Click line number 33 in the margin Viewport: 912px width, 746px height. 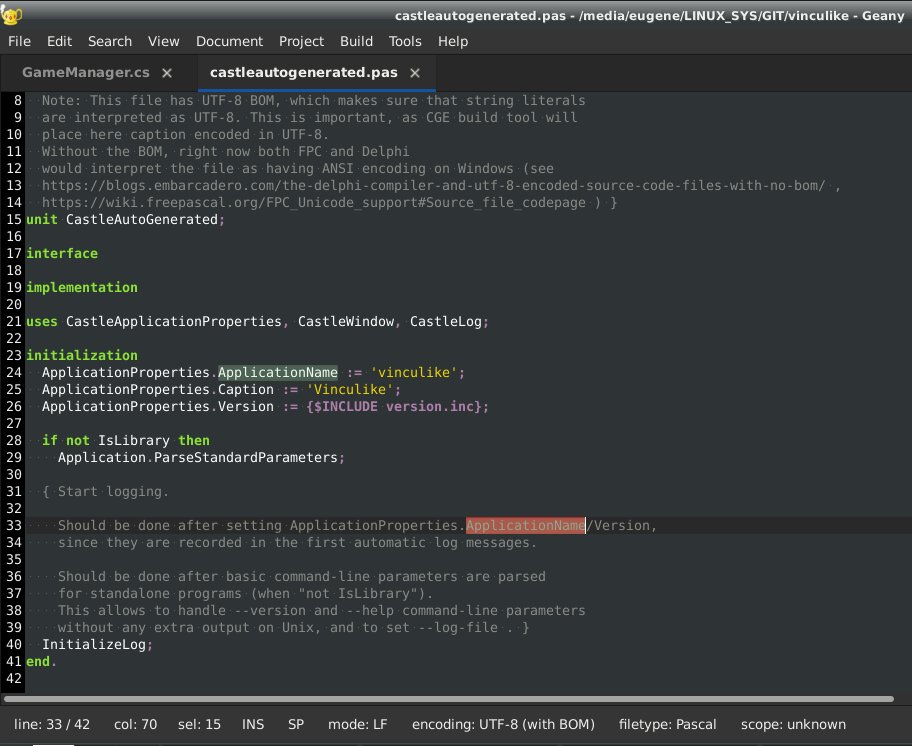(14, 526)
